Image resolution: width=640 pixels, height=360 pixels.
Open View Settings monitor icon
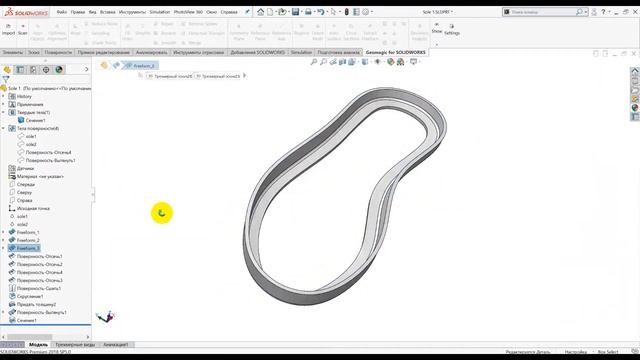click(x=413, y=62)
